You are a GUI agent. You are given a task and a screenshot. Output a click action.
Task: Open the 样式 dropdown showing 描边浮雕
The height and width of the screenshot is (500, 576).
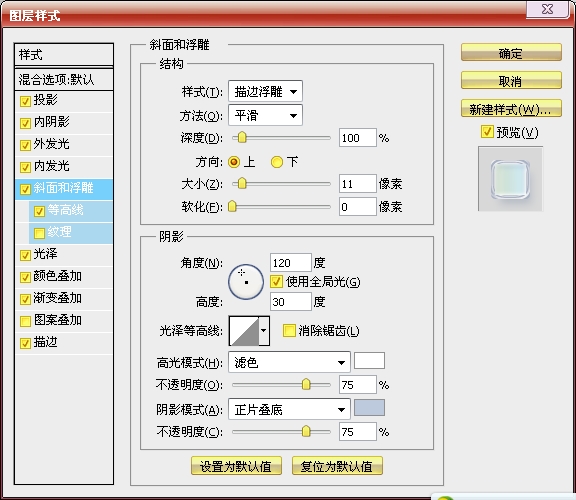pos(265,91)
